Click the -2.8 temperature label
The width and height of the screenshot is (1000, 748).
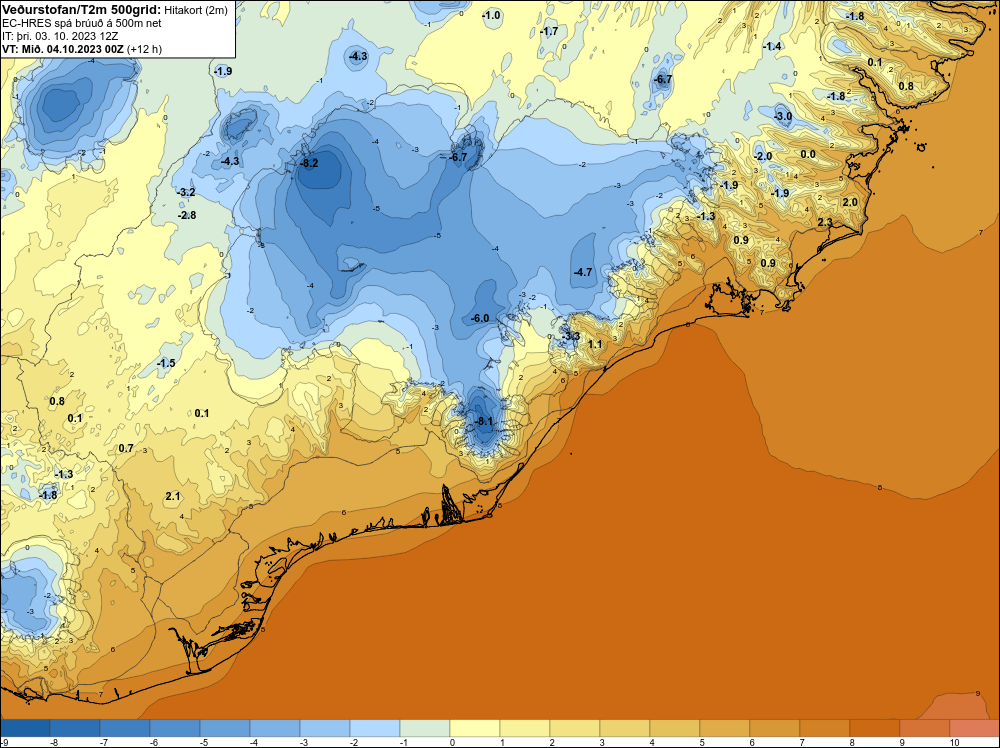coord(187,215)
